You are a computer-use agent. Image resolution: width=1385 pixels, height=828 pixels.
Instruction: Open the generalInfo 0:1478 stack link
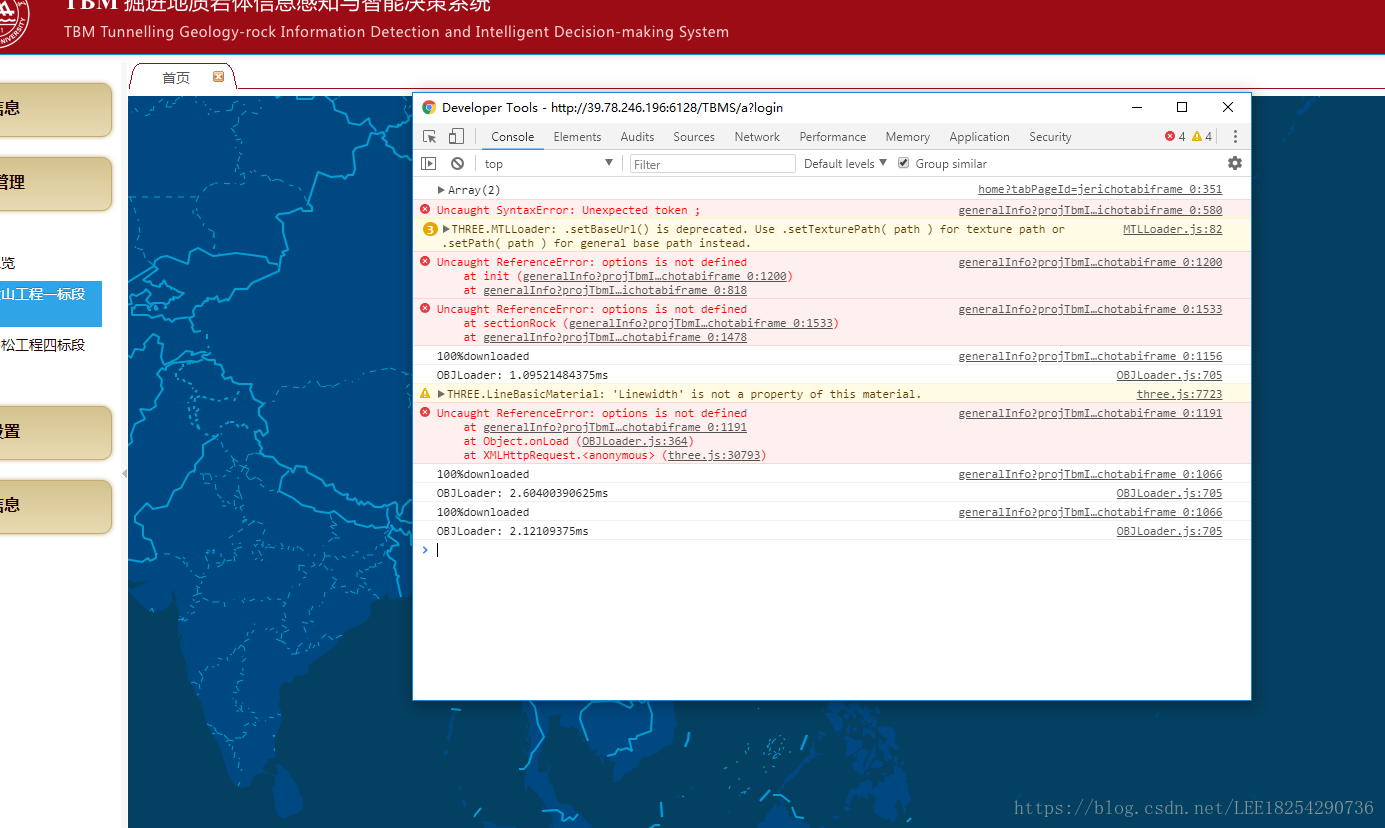615,337
